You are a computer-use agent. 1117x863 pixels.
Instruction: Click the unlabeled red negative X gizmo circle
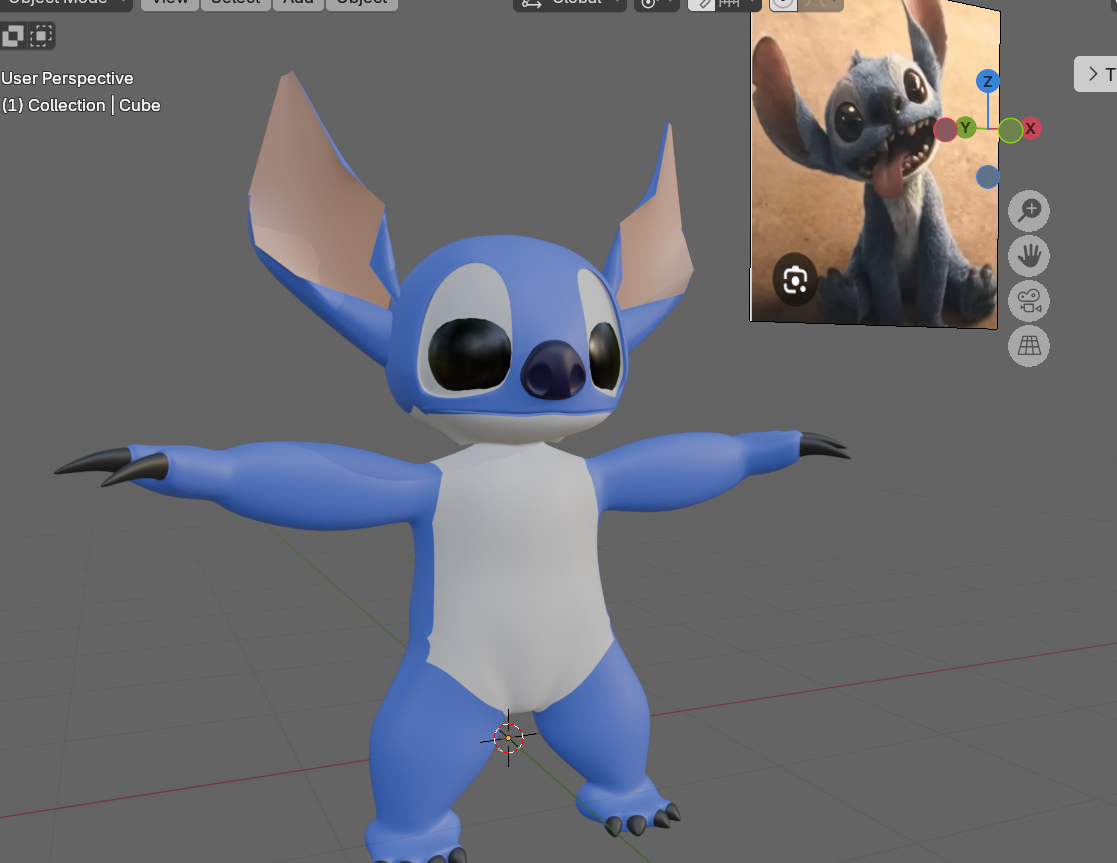click(x=945, y=130)
